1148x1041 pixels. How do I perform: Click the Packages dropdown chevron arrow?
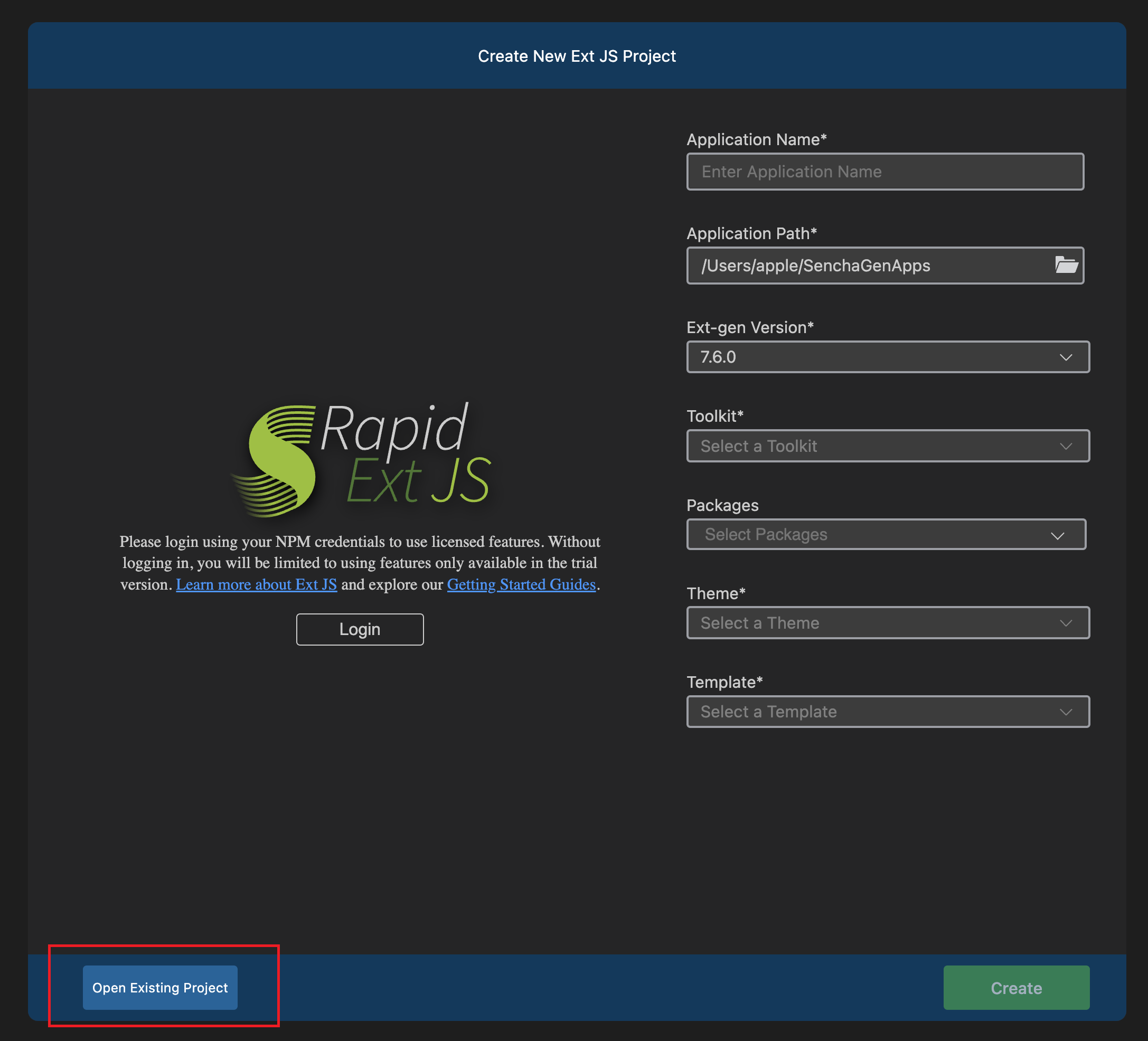pyautogui.click(x=1058, y=536)
